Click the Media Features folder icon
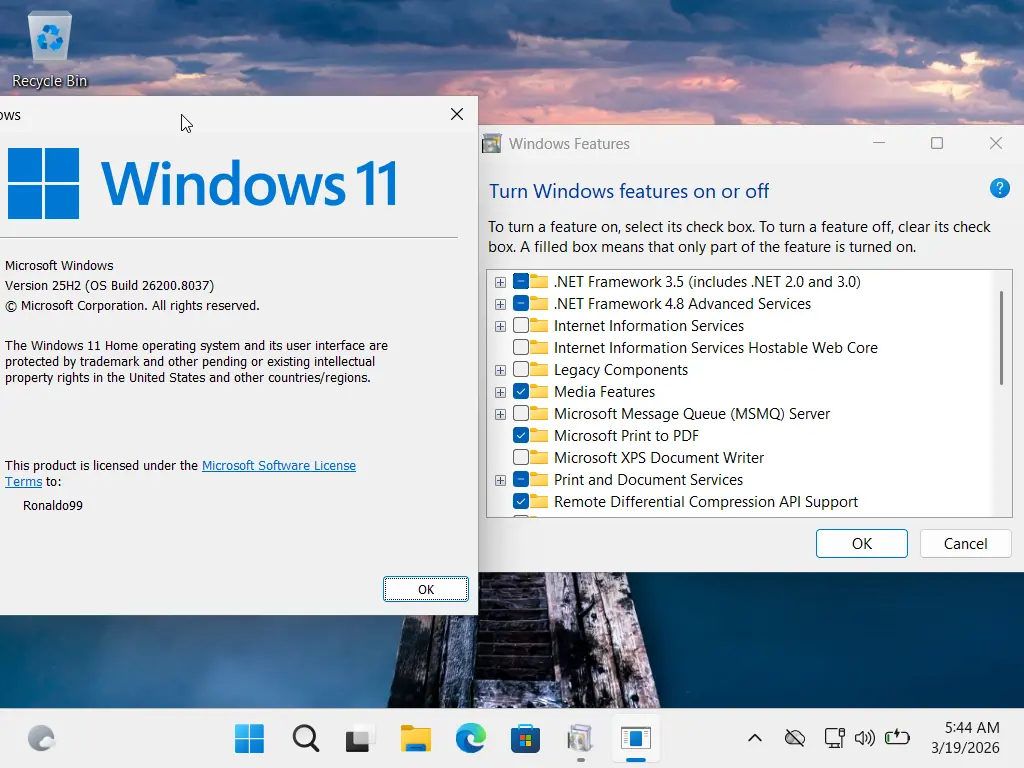This screenshot has width=1024, height=768. [x=539, y=391]
